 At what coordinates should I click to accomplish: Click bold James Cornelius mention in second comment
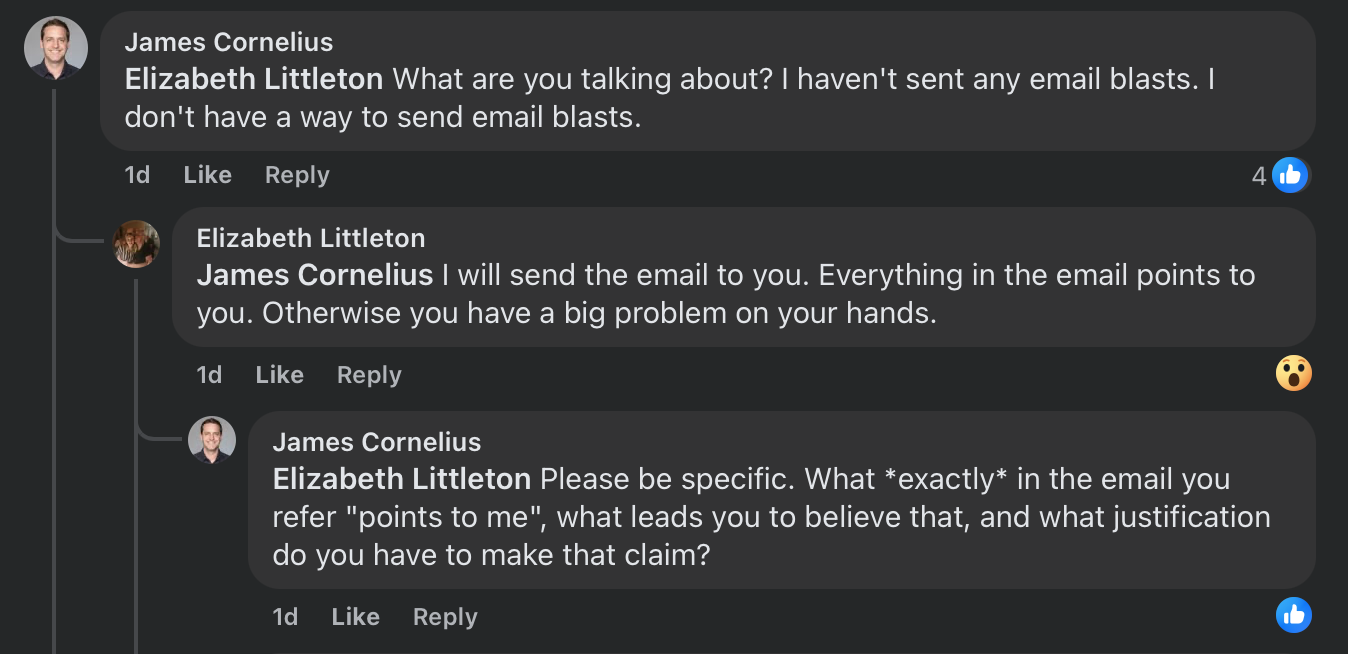pos(314,275)
